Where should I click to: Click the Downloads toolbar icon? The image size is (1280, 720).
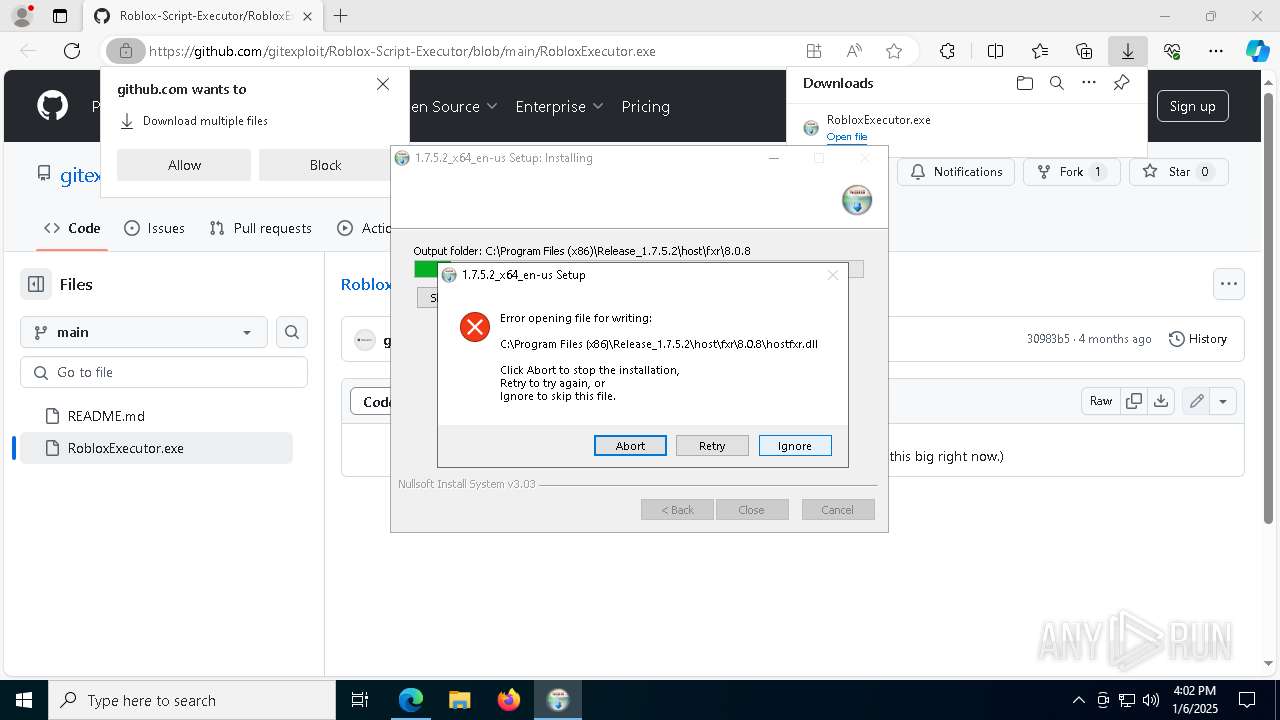tap(1127, 51)
